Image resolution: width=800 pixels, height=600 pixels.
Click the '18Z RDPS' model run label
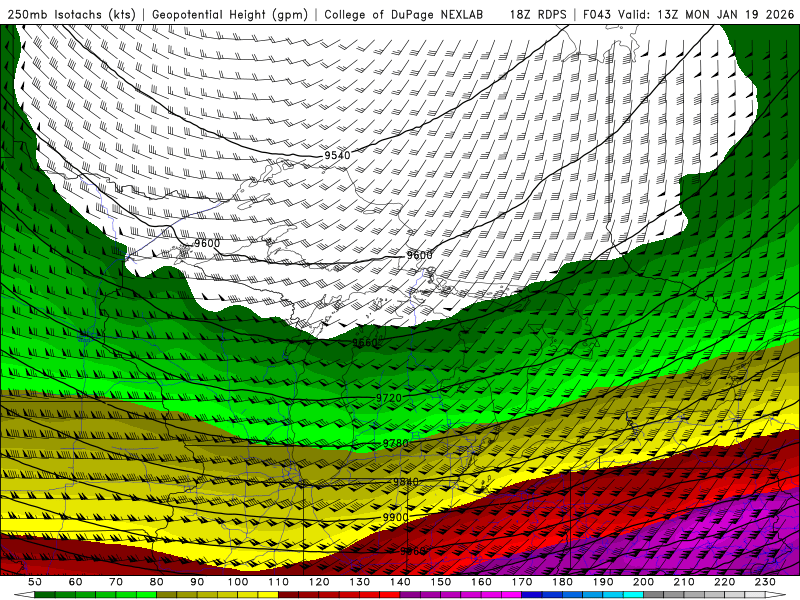[x=538, y=15]
